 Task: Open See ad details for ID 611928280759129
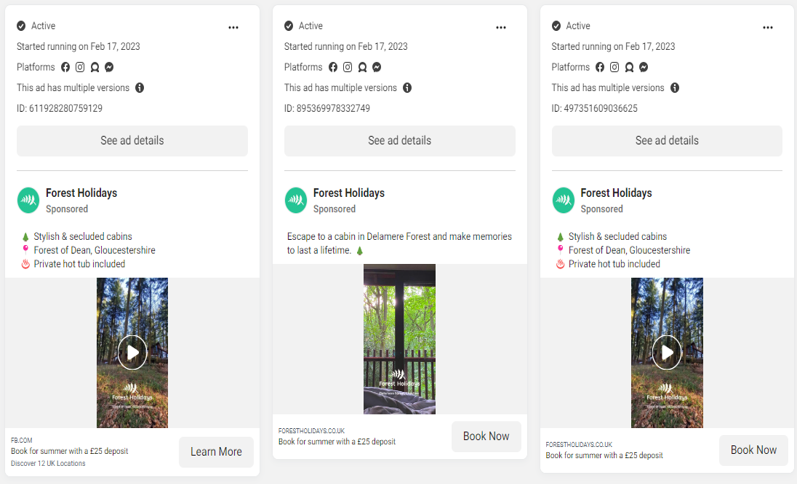[x=132, y=141]
